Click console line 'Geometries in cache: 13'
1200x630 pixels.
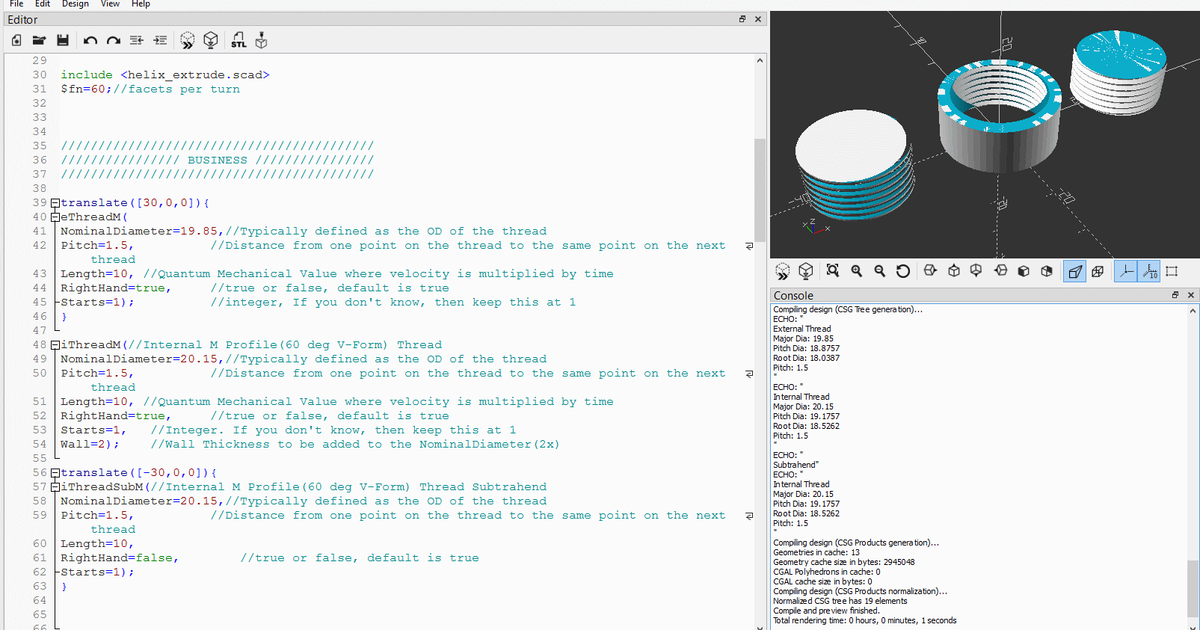817,551
